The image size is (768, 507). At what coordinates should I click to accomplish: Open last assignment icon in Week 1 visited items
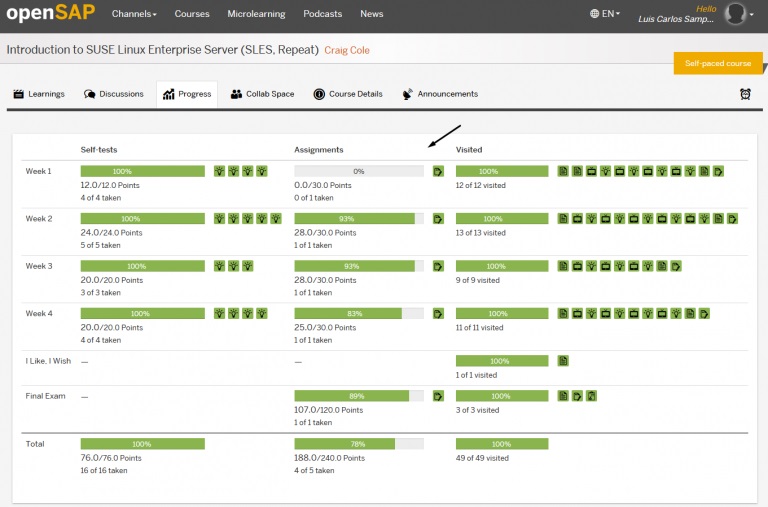[719, 171]
